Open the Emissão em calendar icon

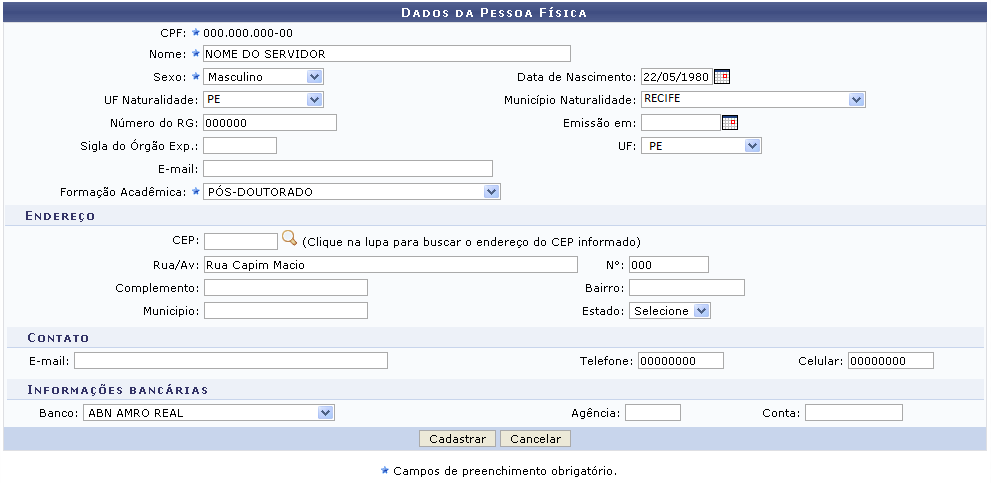(x=730, y=123)
